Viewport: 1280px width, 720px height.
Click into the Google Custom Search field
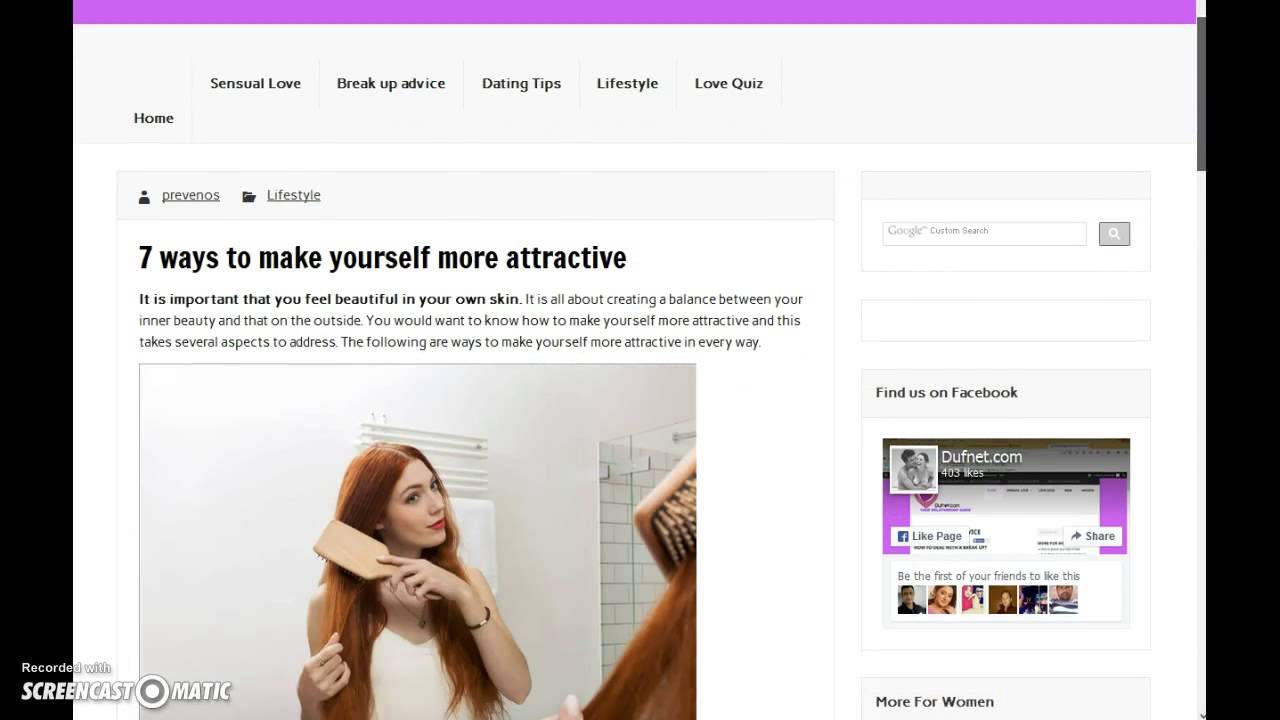[984, 233]
